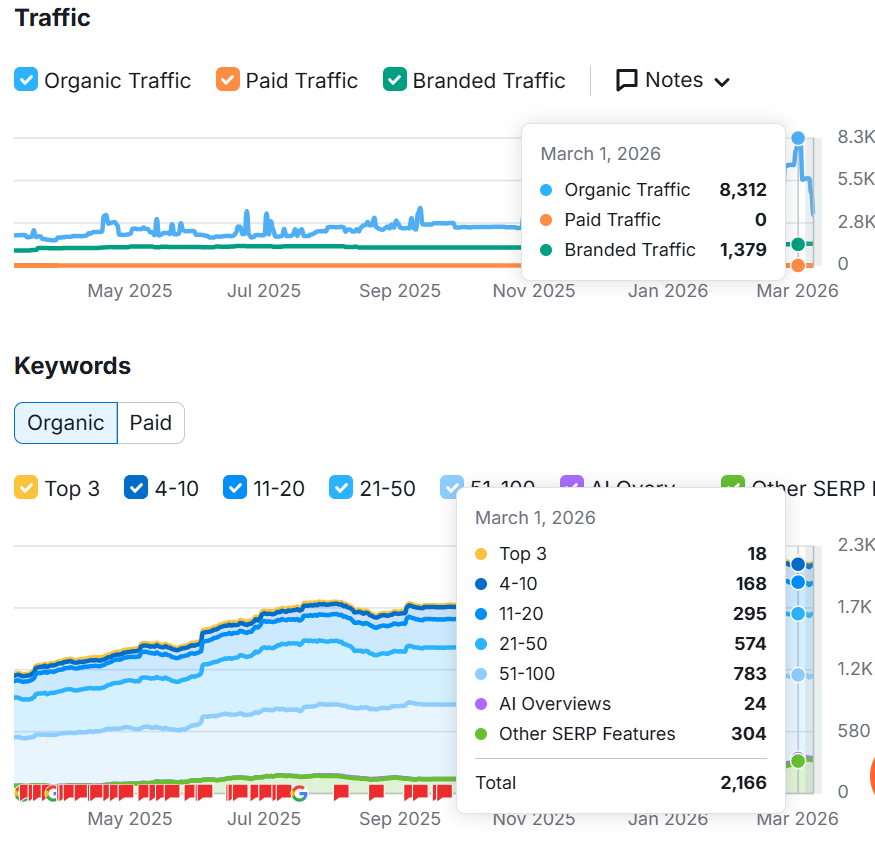Click the 51-100 data point on keywords chart

(798, 675)
